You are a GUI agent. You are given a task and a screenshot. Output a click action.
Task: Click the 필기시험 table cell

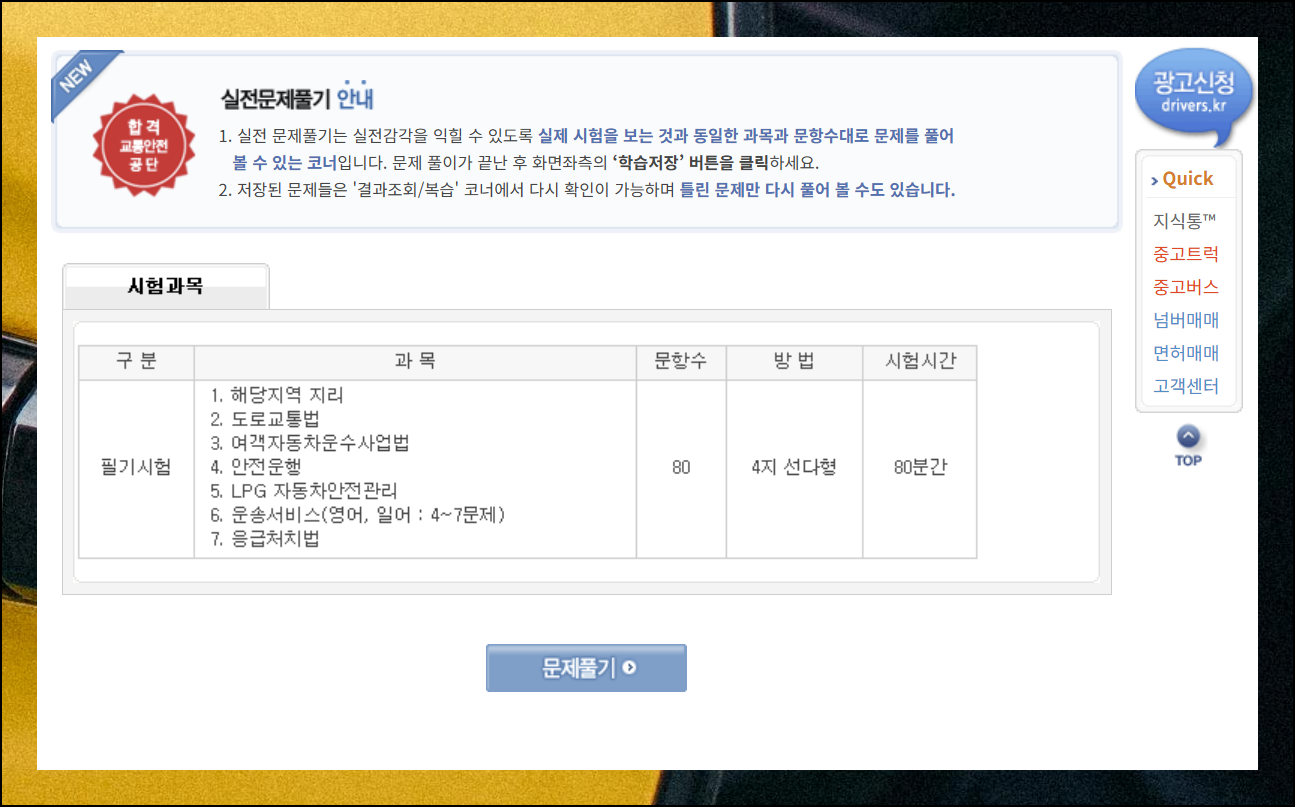137,468
